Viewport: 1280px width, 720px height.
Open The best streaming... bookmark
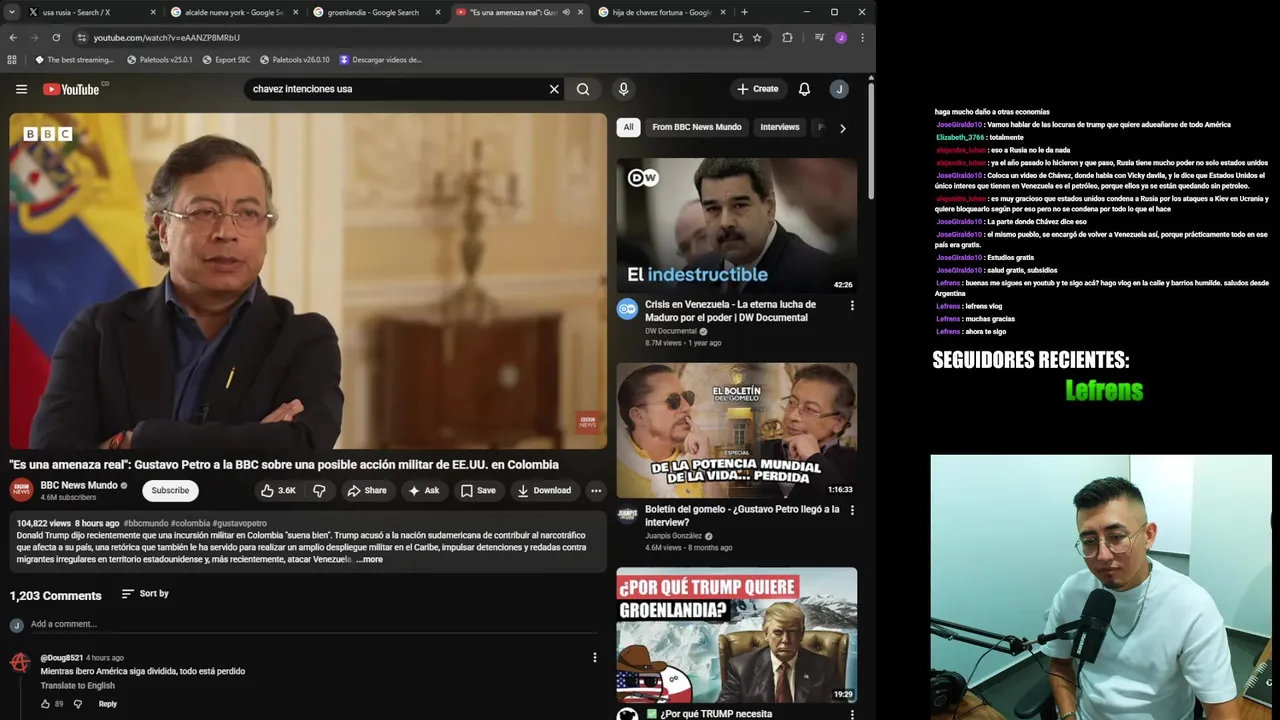[74, 59]
